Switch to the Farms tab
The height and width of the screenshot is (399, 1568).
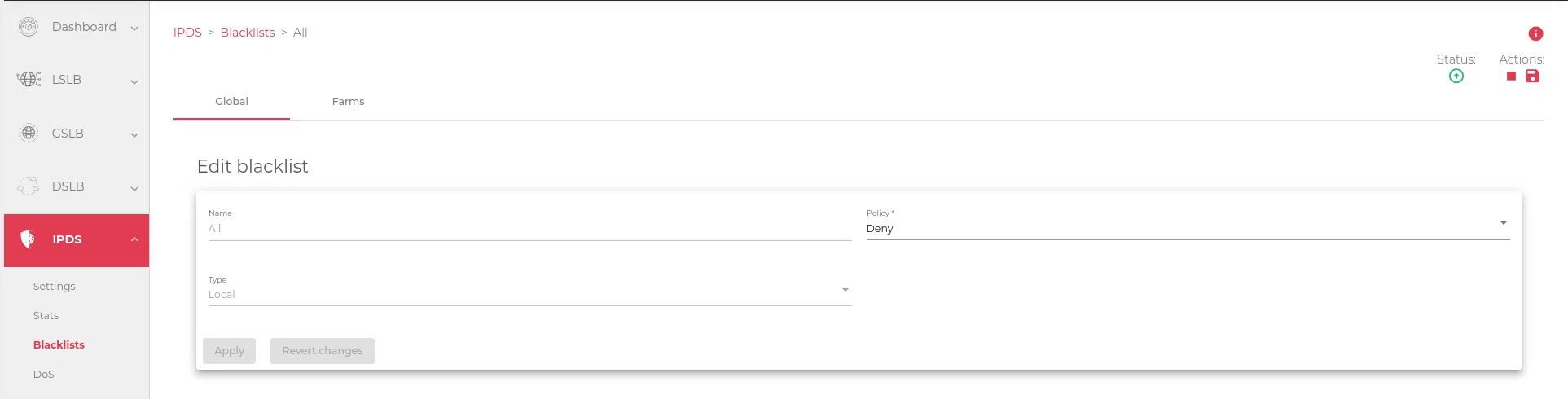tap(348, 102)
